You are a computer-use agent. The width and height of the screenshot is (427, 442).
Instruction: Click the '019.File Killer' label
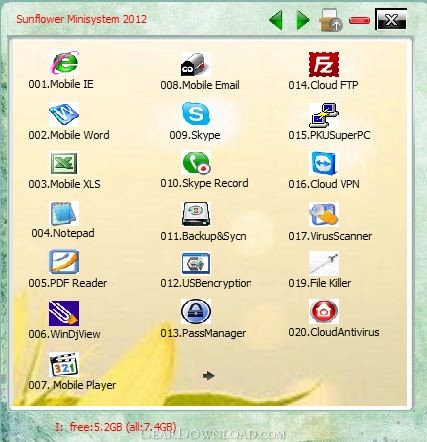click(x=320, y=283)
